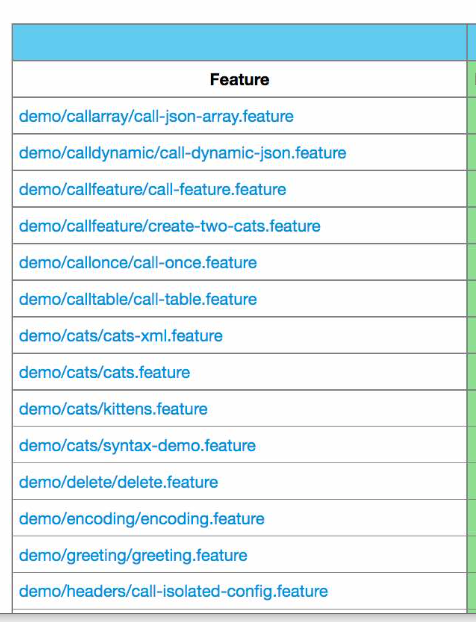476x622 pixels.
Task: Click the green header cell next to Feature
Action: click(472, 79)
